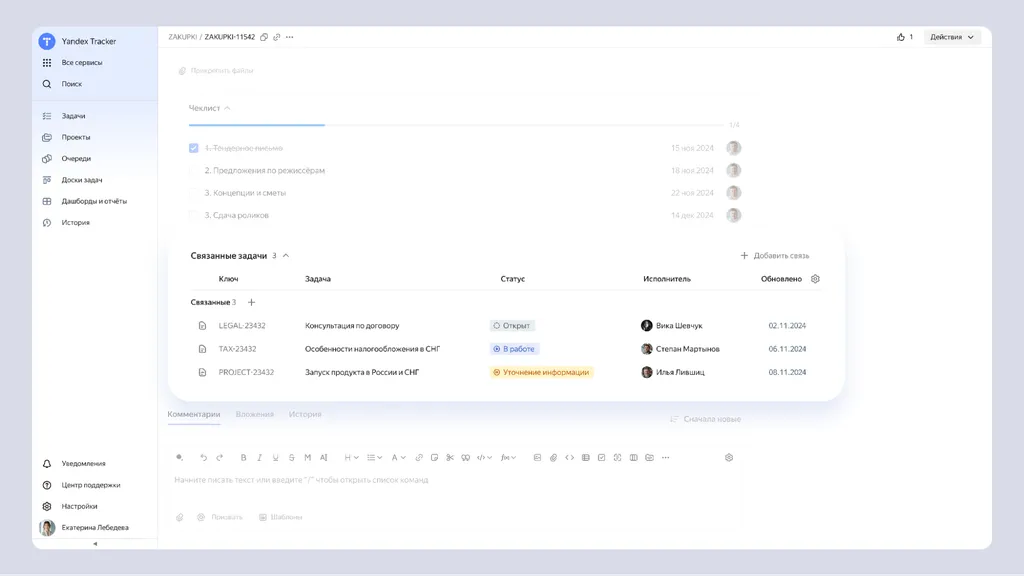Check Предложения по режиссёрам checklist item
Image resolution: width=1024 pixels, height=576 pixels.
194,170
